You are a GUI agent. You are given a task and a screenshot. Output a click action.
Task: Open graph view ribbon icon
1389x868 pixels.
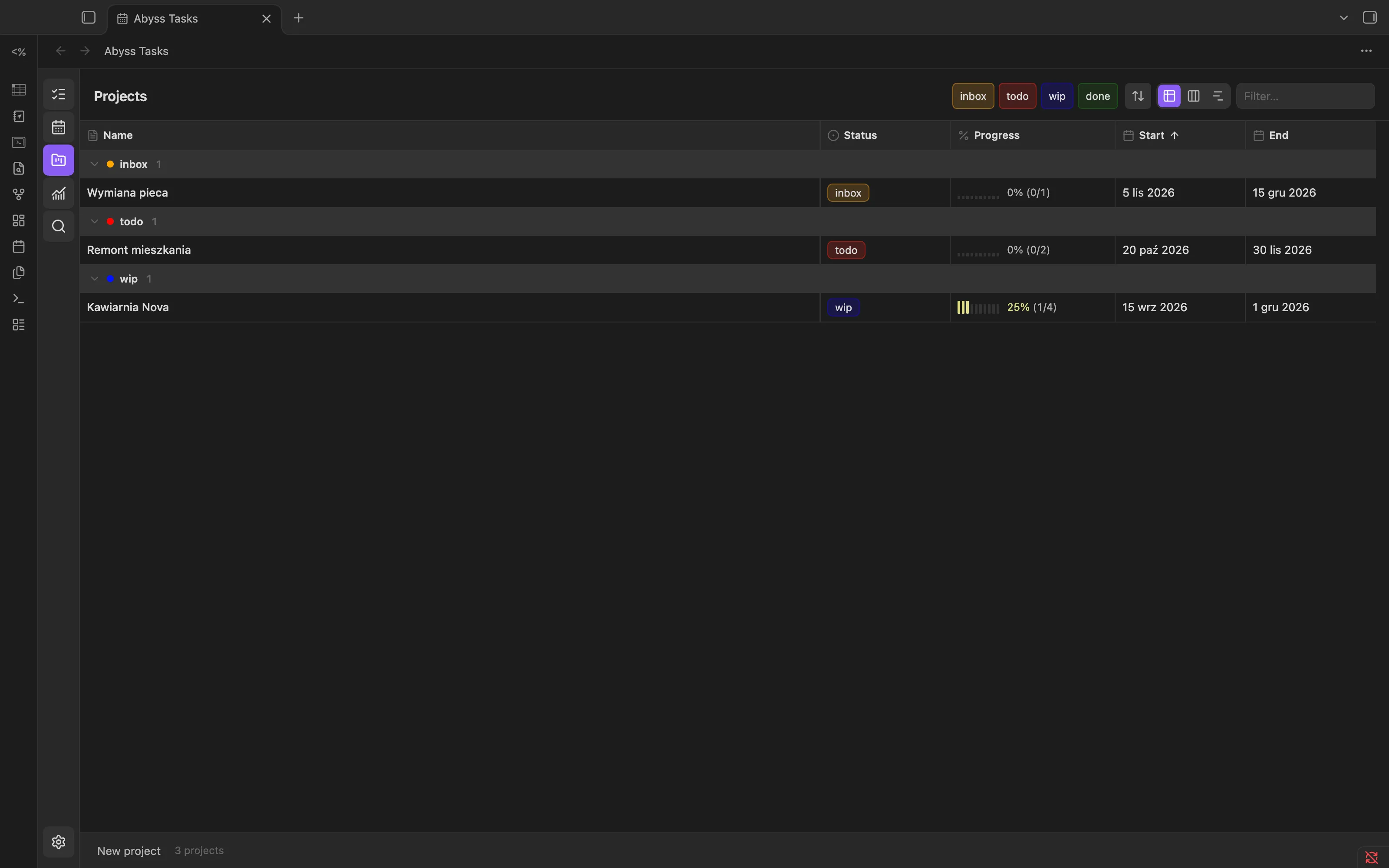pyautogui.click(x=18, y=194)
